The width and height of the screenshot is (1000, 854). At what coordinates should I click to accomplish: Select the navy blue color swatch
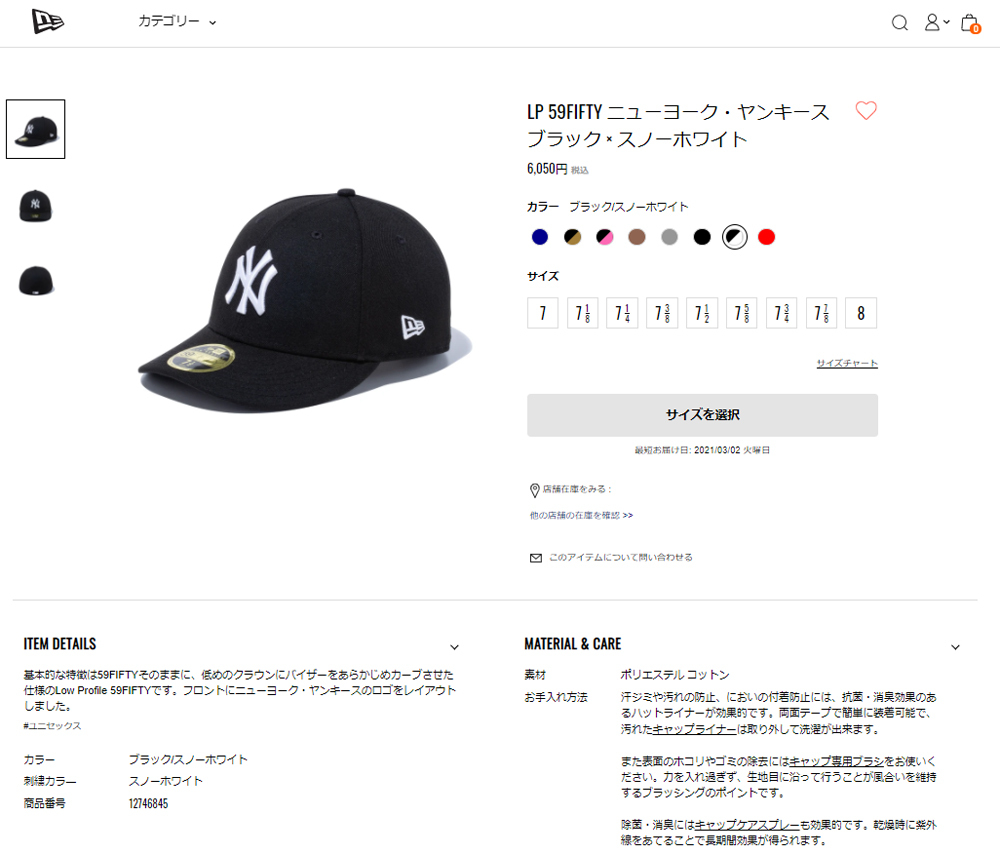point(540,237)
